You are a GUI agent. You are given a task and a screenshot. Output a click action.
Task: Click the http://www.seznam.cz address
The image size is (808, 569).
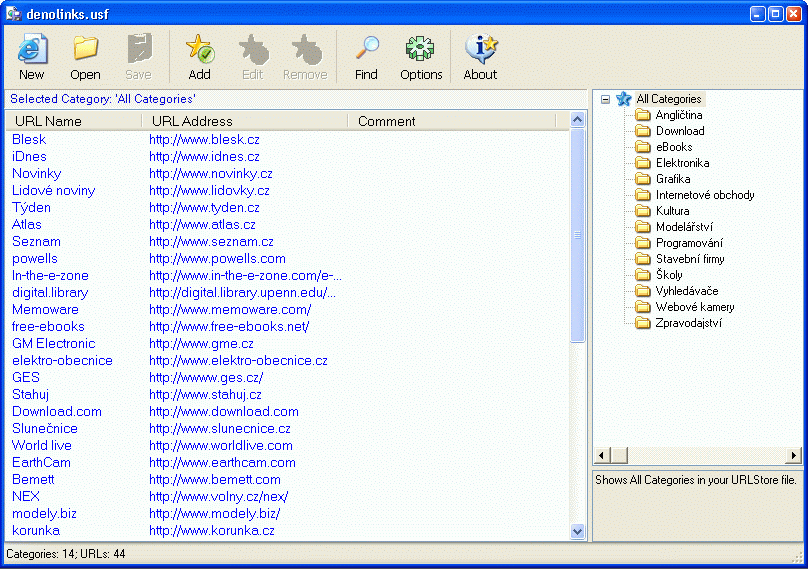tap(211, 242)
